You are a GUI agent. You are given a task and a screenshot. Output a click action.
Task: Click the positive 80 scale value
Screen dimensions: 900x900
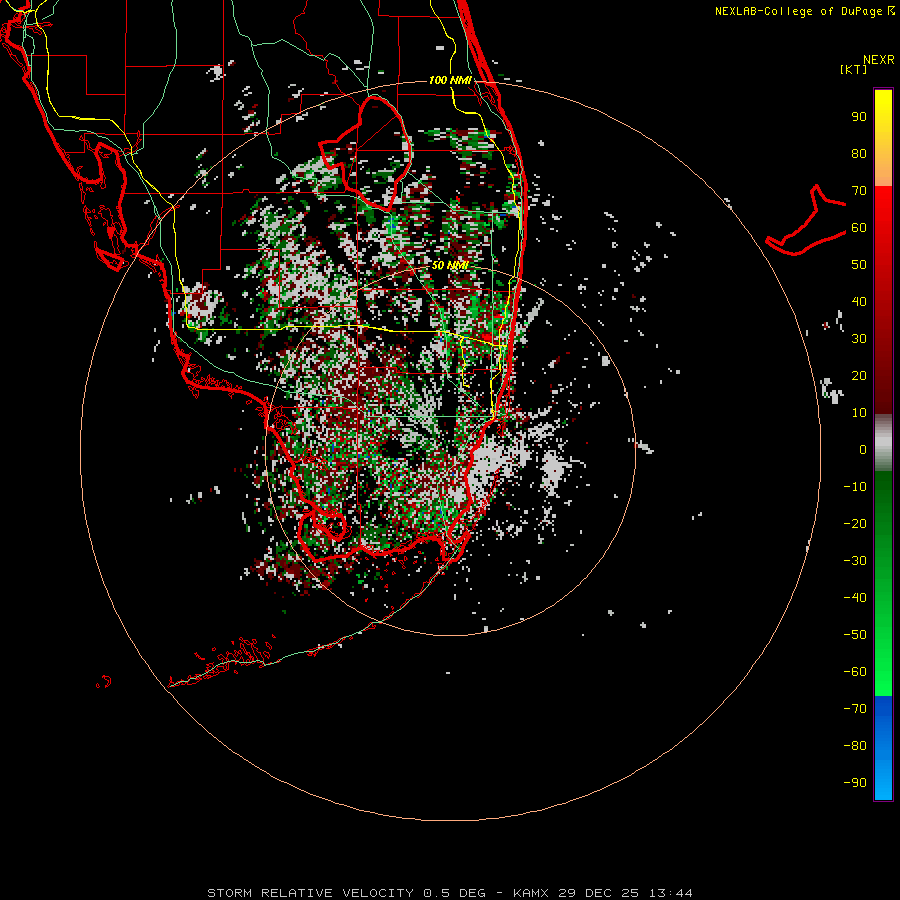click(859, 154)
